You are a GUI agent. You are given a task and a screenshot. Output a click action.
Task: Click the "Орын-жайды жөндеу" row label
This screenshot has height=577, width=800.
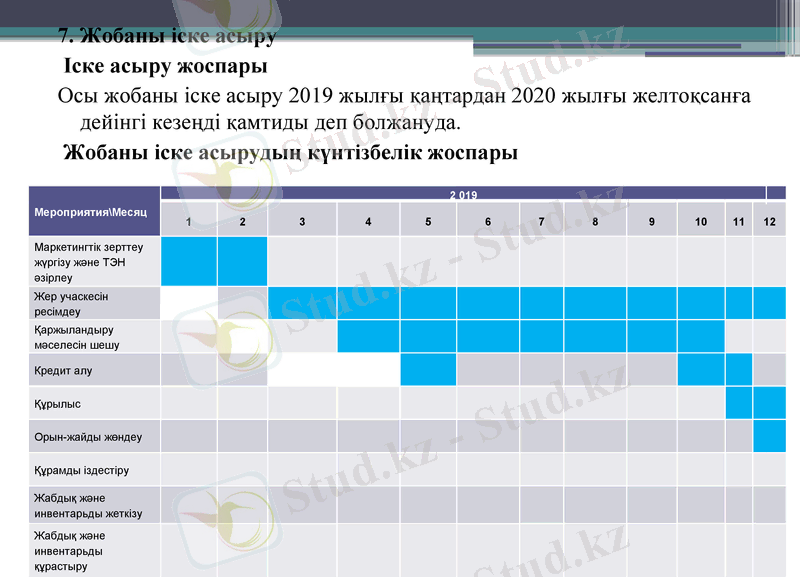[88, 437]
